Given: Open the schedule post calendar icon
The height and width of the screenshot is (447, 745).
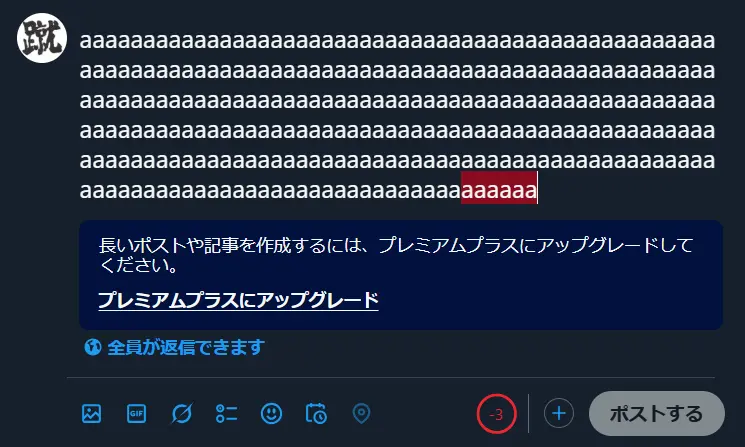Looking at the screenshot, I should (316, 413).
